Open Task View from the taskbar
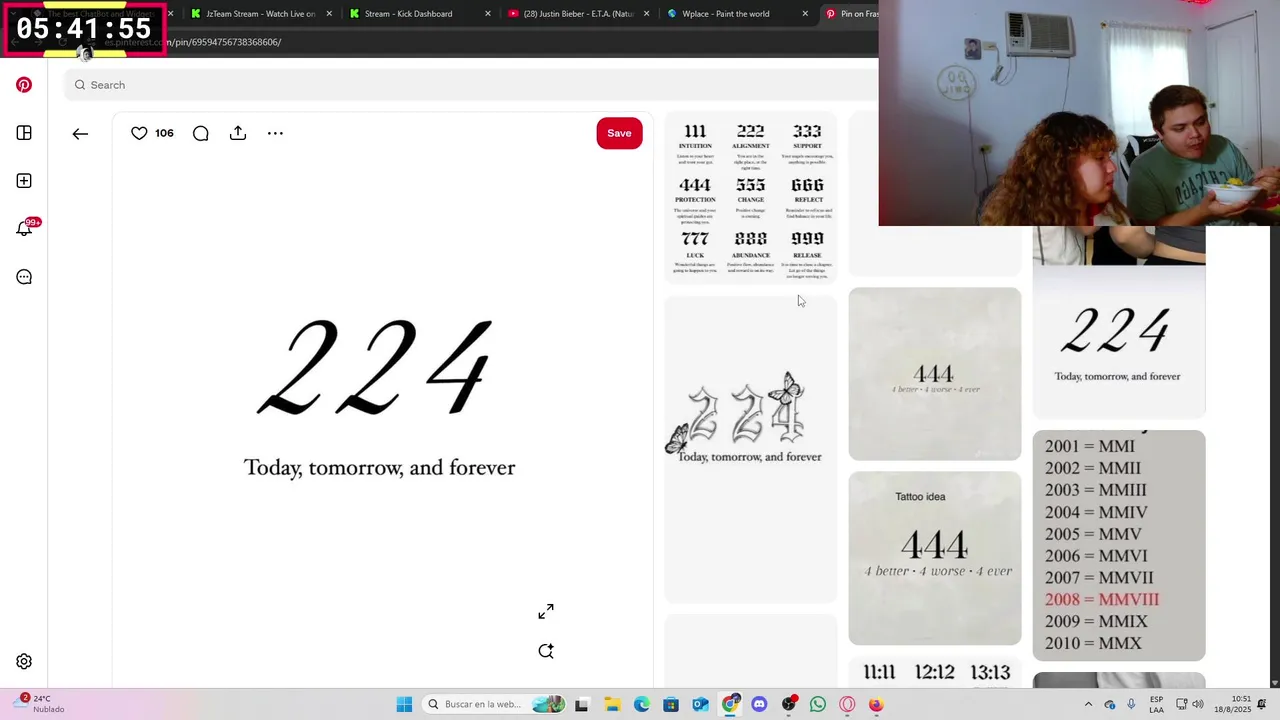 [581, 704]
